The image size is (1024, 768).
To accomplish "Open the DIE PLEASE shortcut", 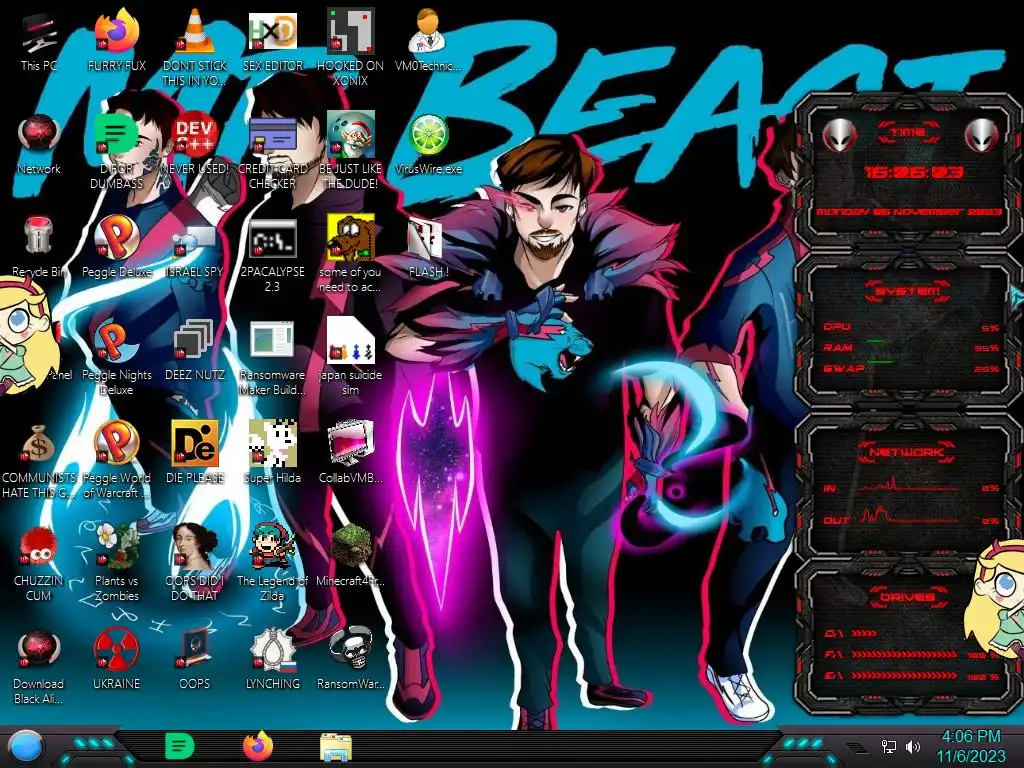I will pos(195,454).
